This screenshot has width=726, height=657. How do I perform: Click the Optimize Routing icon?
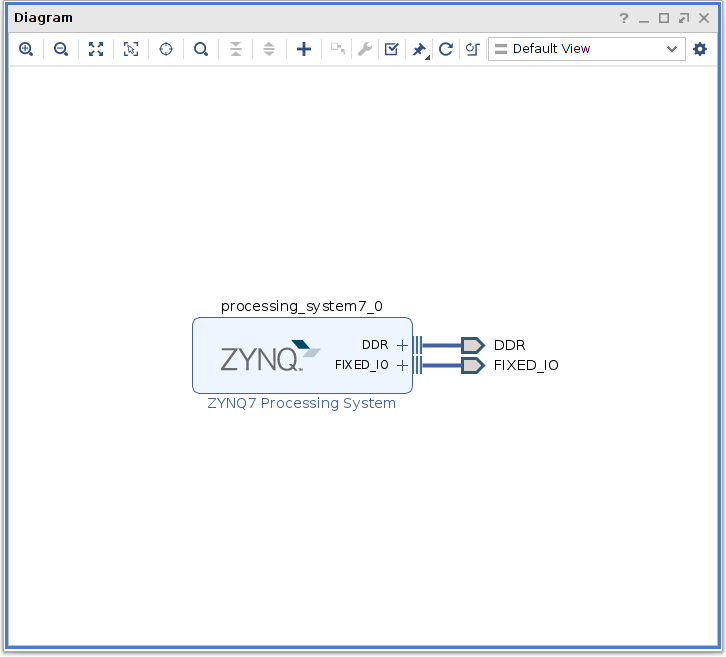click(x=473, y=49)
